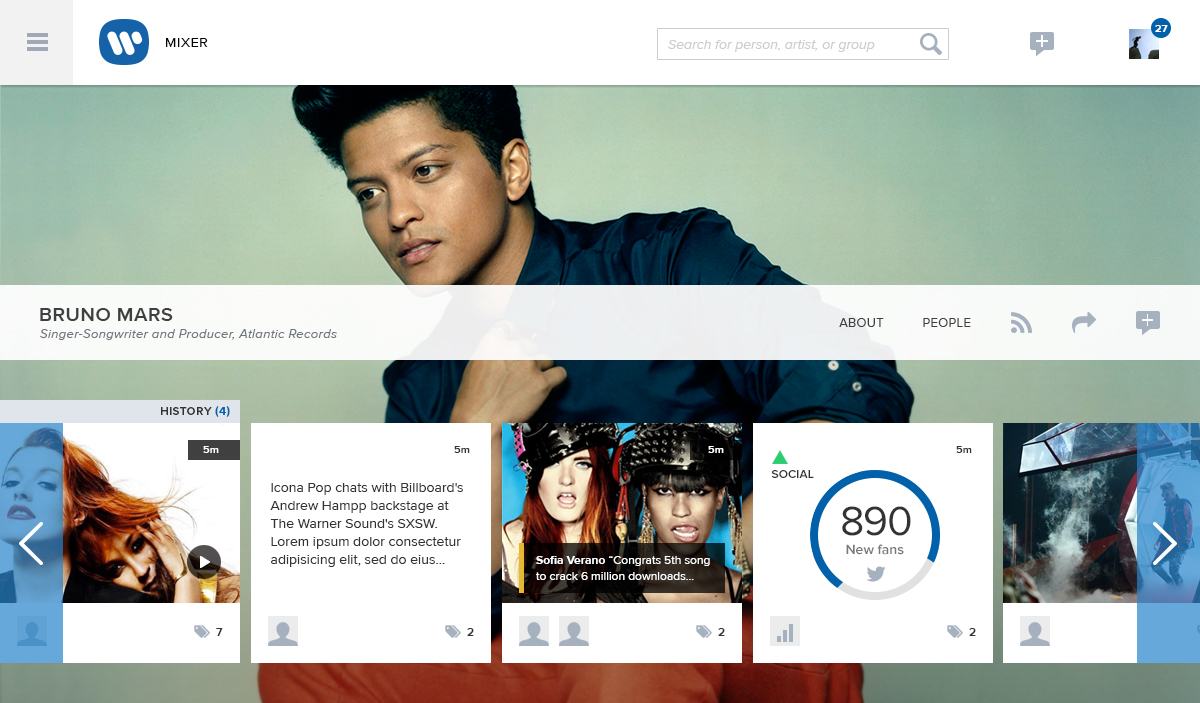This screenshot has width=1200, height=703.
Task: Open user profile avatar in header
Action: point(1143,44)
